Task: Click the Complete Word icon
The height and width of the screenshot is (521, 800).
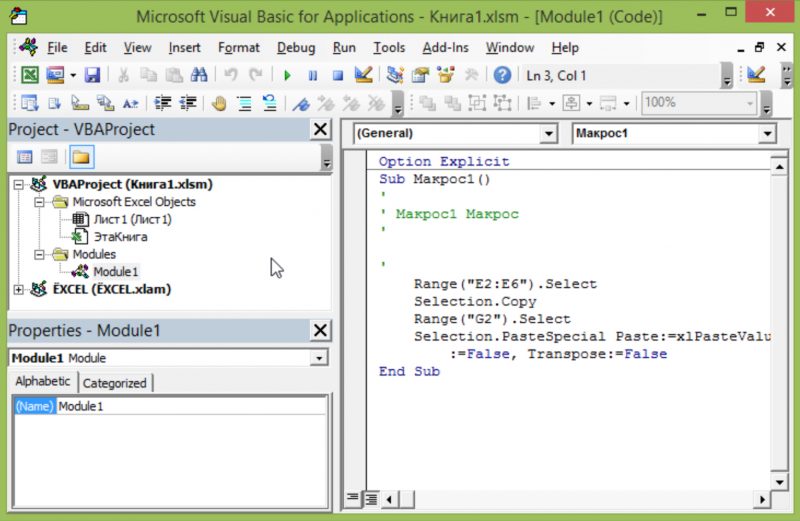Action: pyautogui.click(x=131, y=104)
